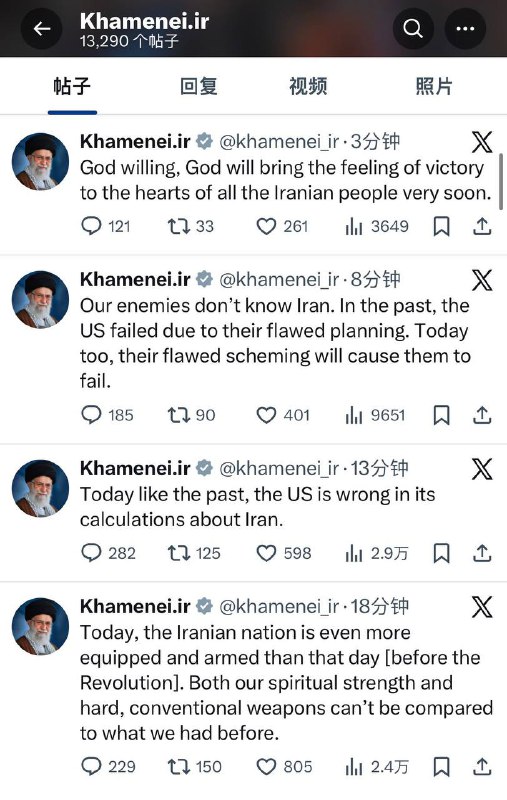The image size is (507, 800).
Task: Like the post with 261 likes
Action: (282, 226)
